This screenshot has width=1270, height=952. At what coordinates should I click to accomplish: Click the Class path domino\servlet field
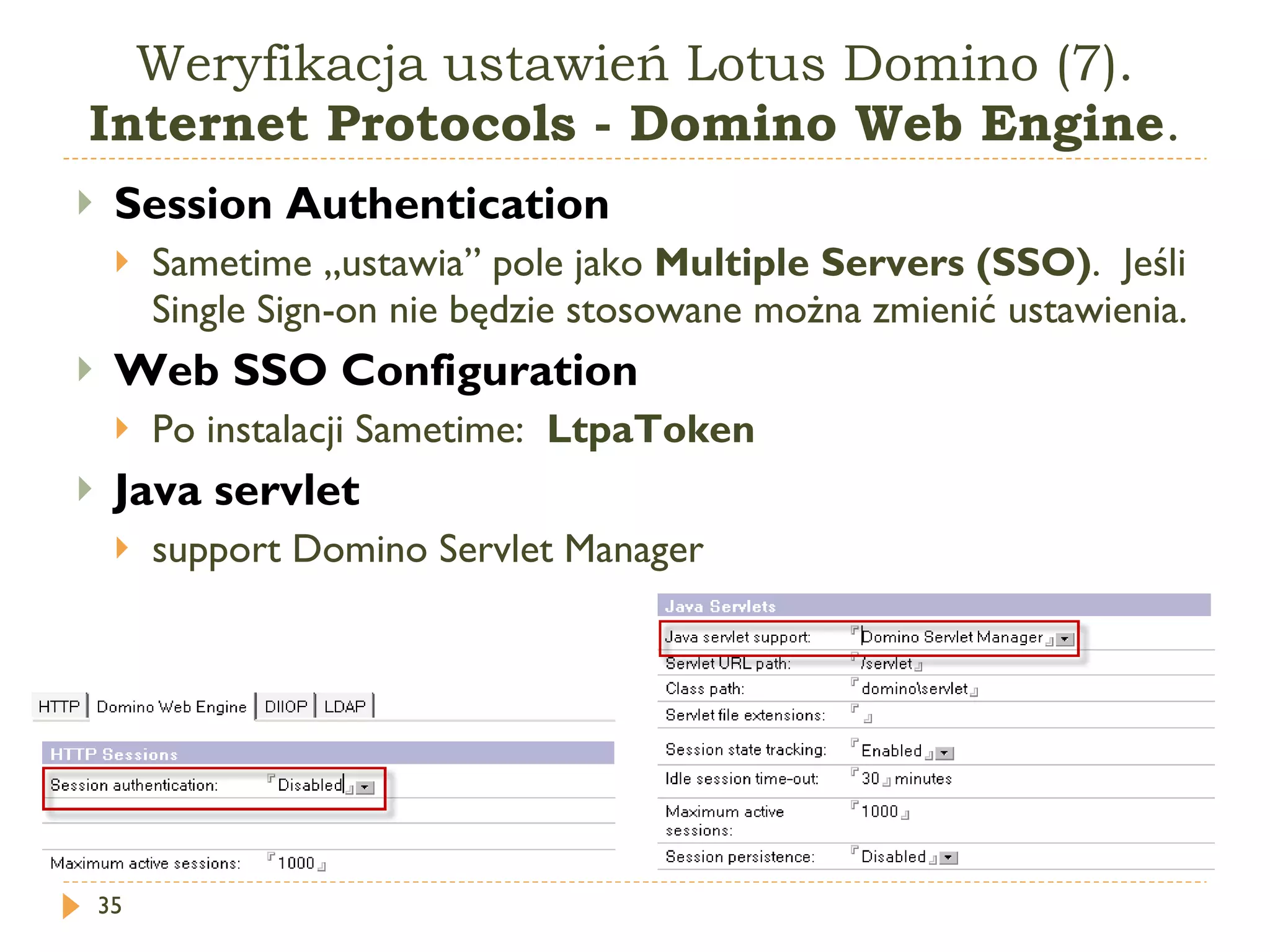(x=915, y=689)
